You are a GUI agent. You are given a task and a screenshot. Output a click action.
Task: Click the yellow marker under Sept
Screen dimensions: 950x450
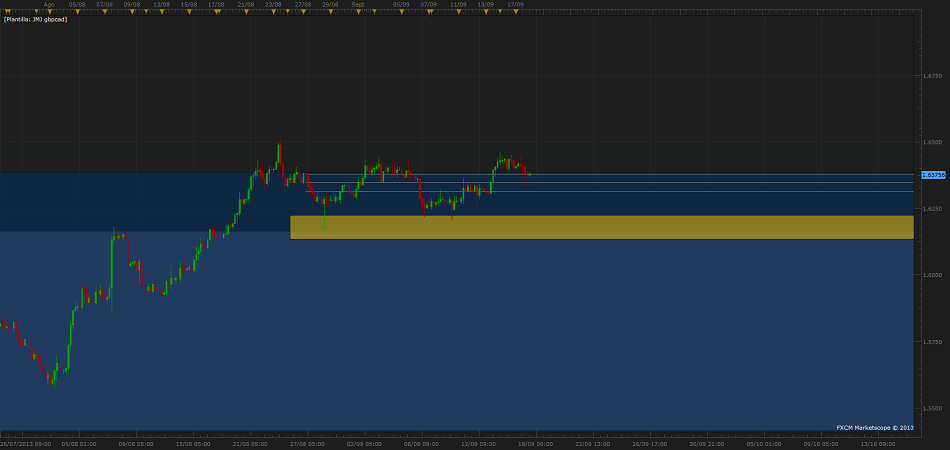click(359, 13)
